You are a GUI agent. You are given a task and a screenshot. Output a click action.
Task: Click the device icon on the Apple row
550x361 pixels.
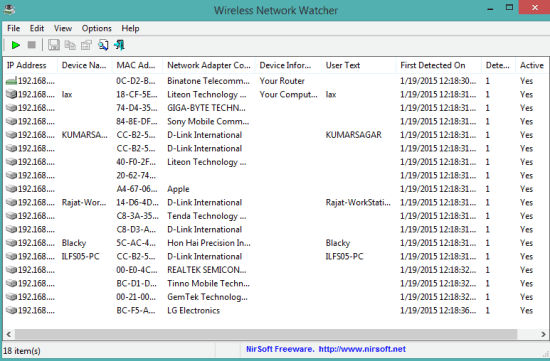pyautogui.click(x=11, y=189)
